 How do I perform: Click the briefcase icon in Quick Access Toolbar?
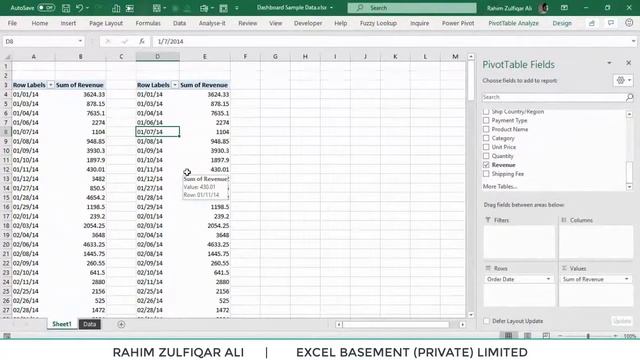204,8
